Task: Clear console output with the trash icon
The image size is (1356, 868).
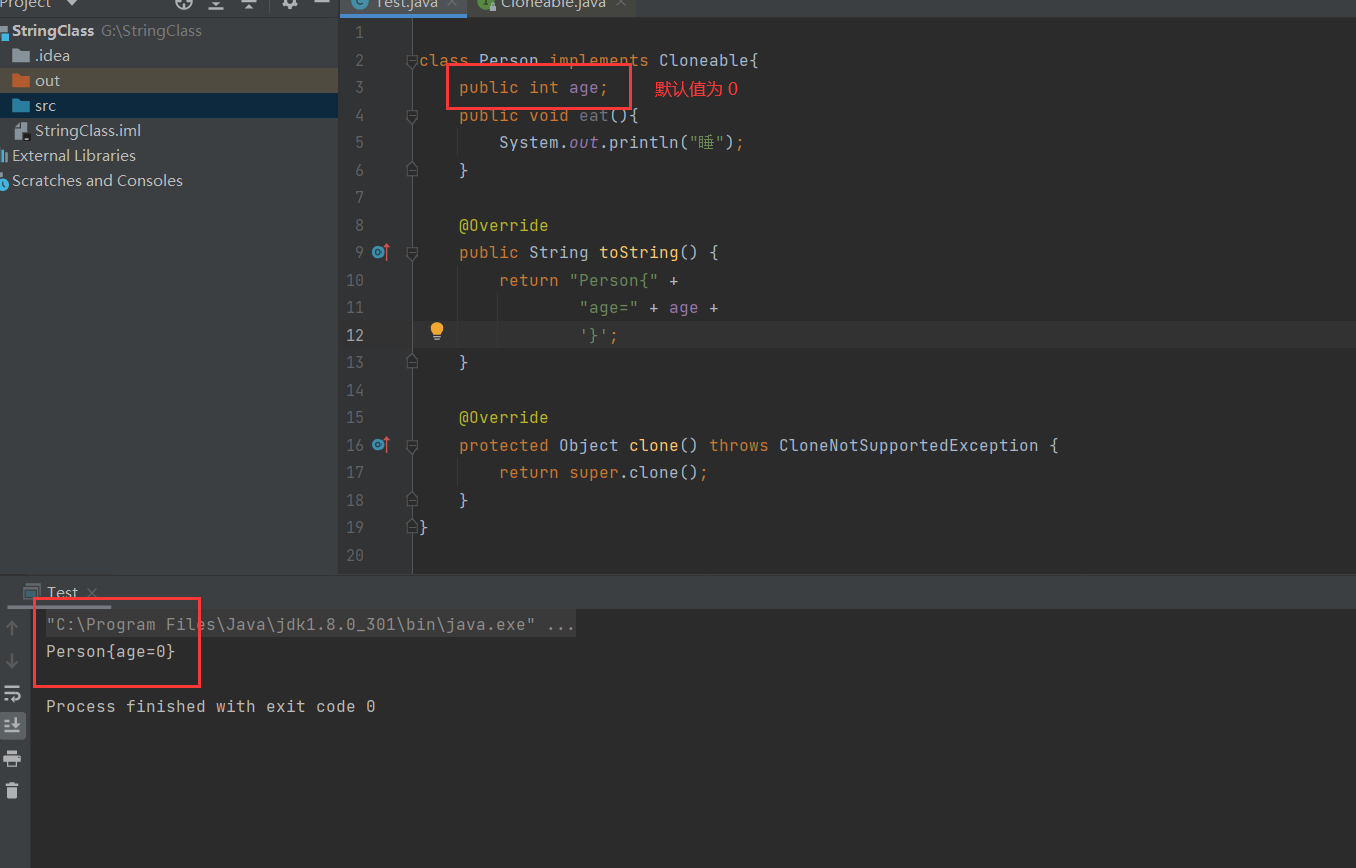Action: click(12, 790)
